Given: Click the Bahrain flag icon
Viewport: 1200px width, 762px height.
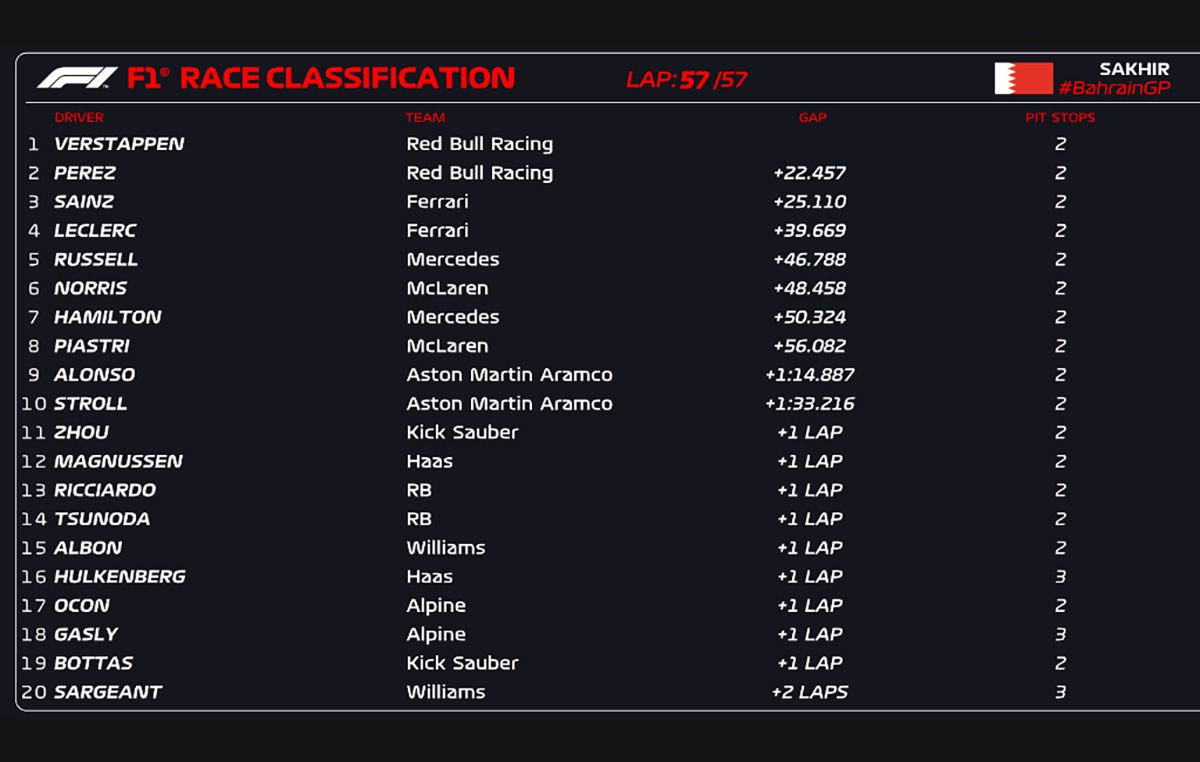Looking at the screenshot, I should (1023, 78).
